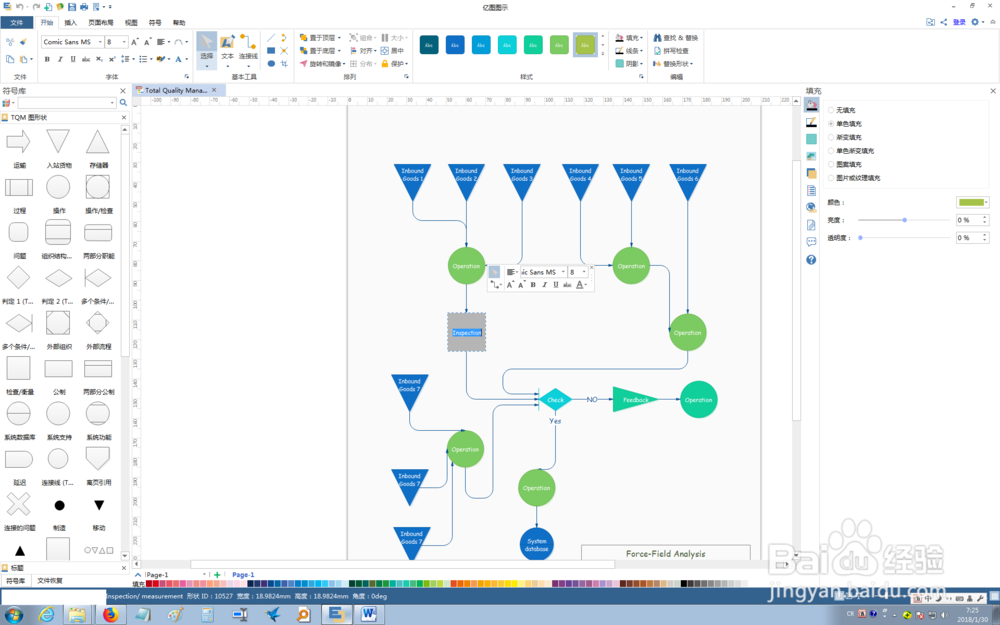Viewport: 1000px width, 625px height.
Task: Activate the 文本 text tool
Action: pyautogui.click(x=227, y=50)
